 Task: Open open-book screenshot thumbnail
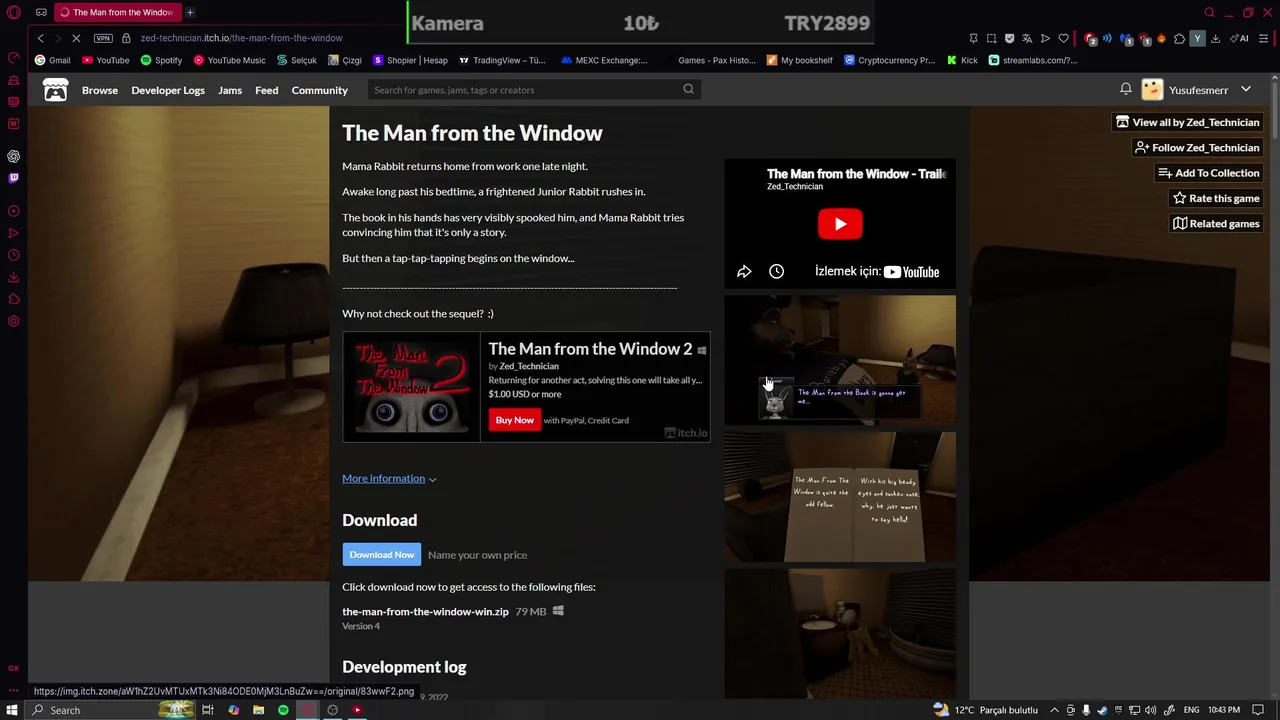tap(840, 497)
